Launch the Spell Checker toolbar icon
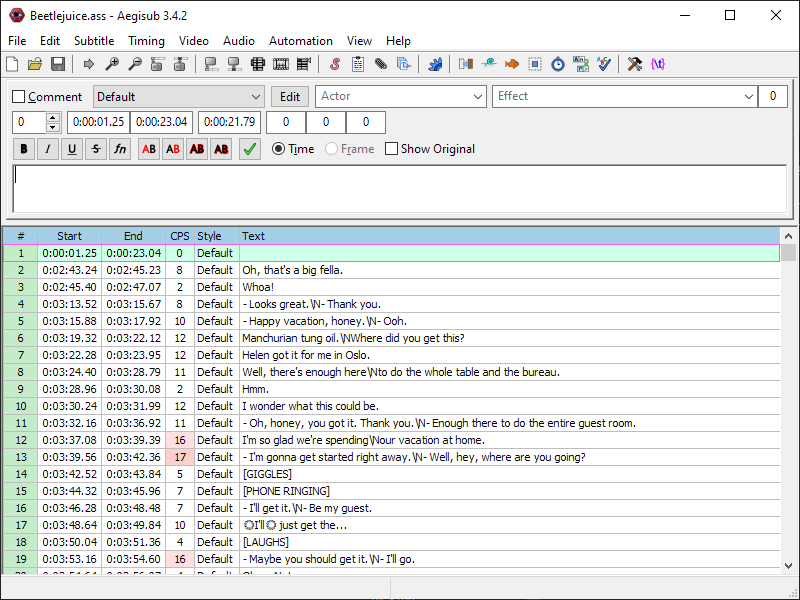 (x=604, y=64)
